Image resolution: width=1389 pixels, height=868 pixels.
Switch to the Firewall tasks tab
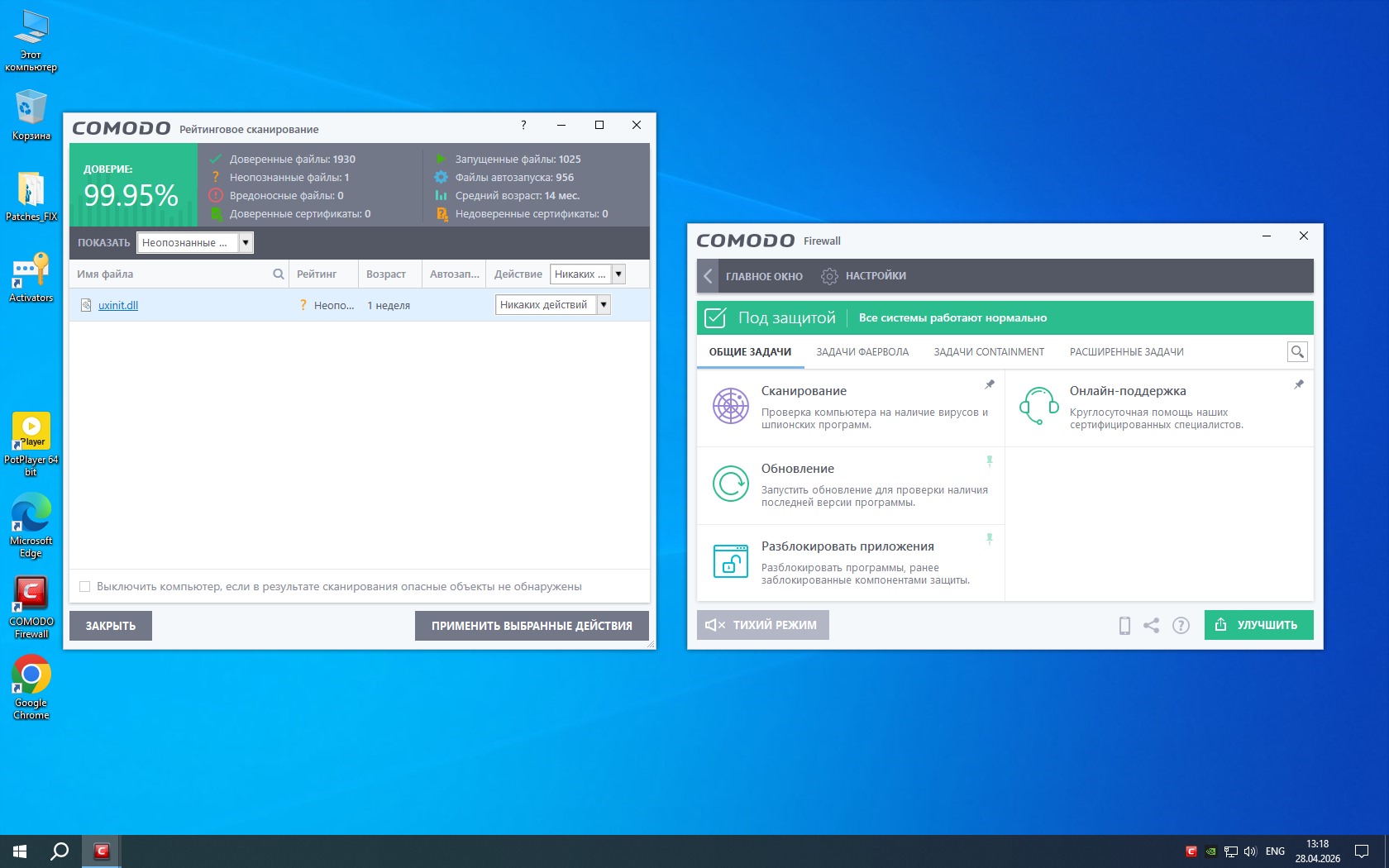tap(862, 352)
